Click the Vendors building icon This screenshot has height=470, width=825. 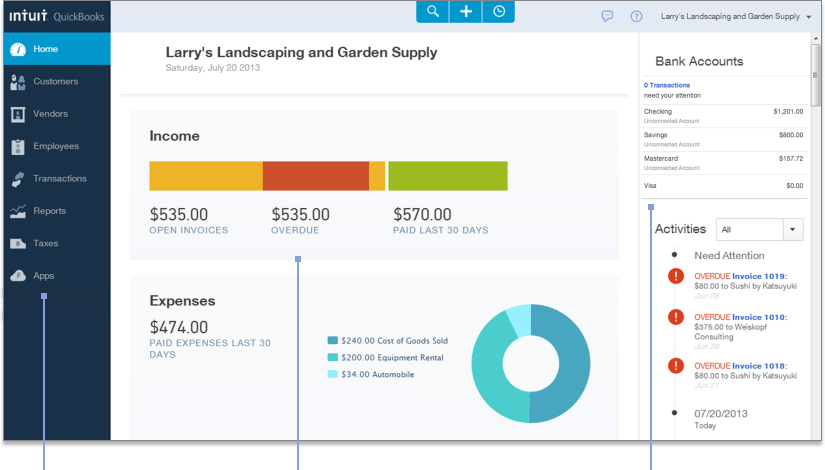18,114
